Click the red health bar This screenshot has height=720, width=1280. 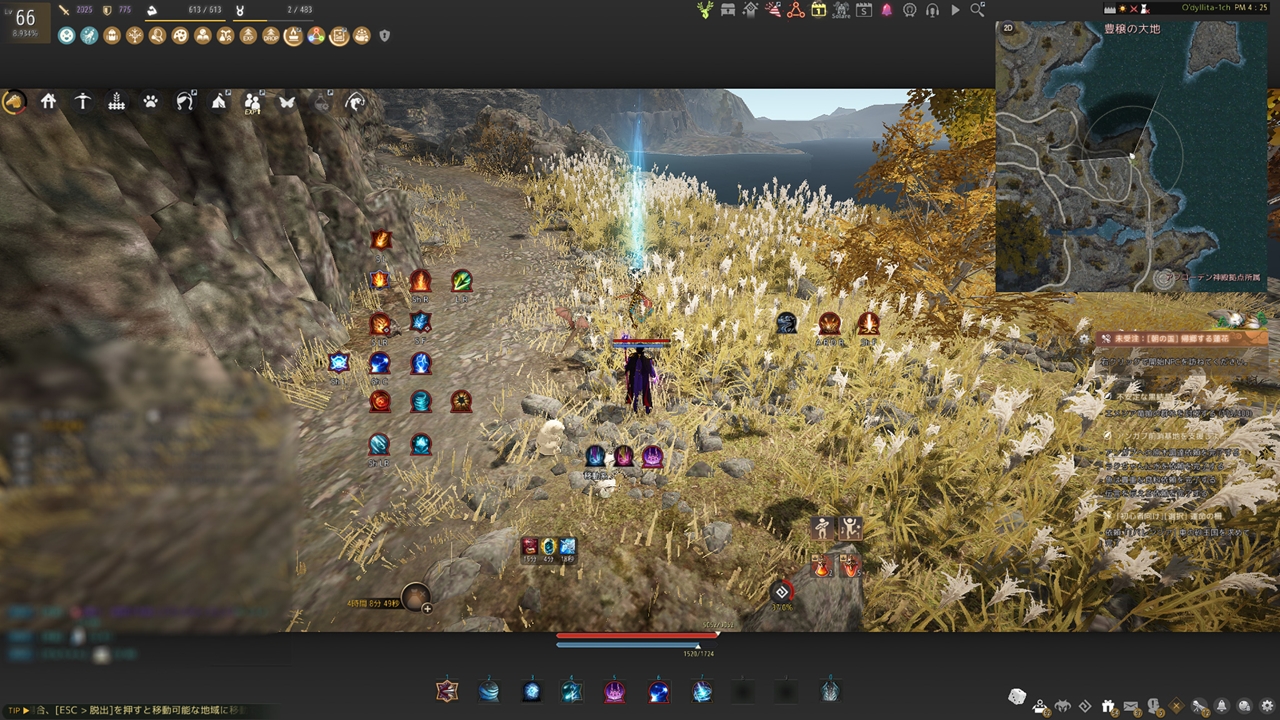637,635
